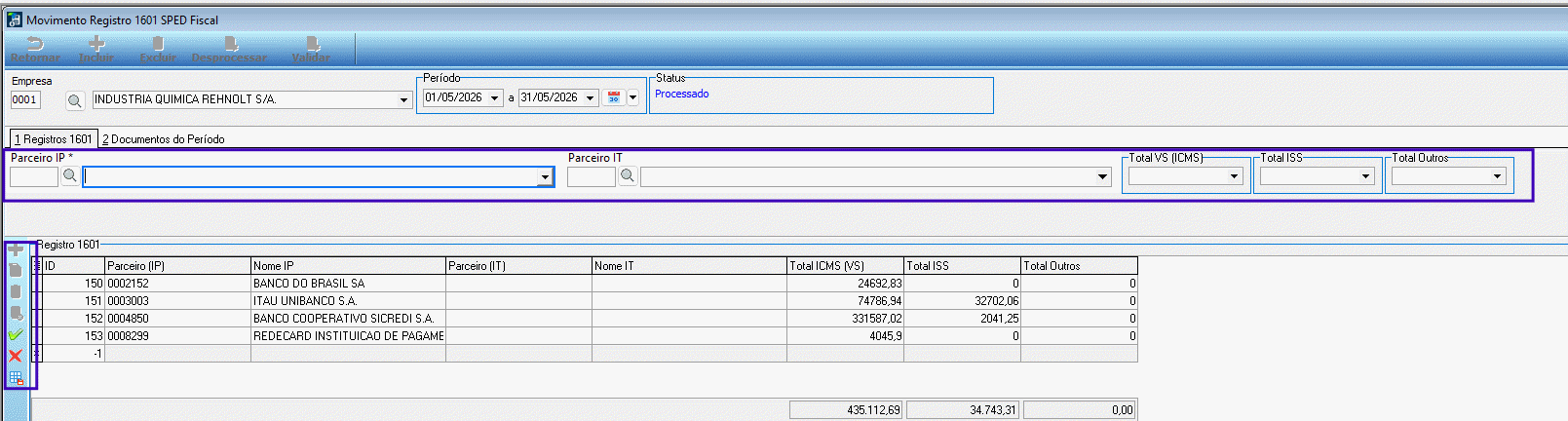Click partner code 0003003 cell
Viewport: 1568px width, 421px height.
click(x=177, y=301)
